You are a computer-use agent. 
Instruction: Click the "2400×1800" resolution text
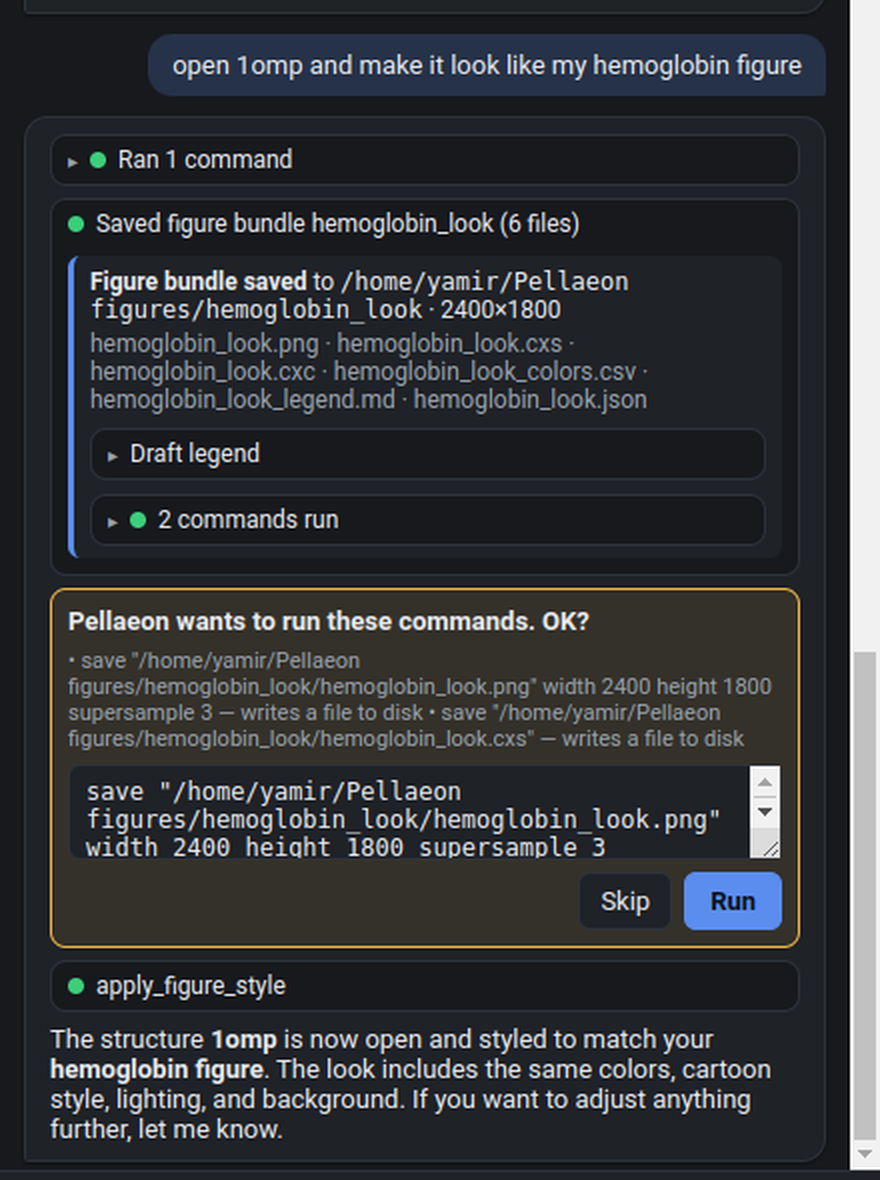501,310
